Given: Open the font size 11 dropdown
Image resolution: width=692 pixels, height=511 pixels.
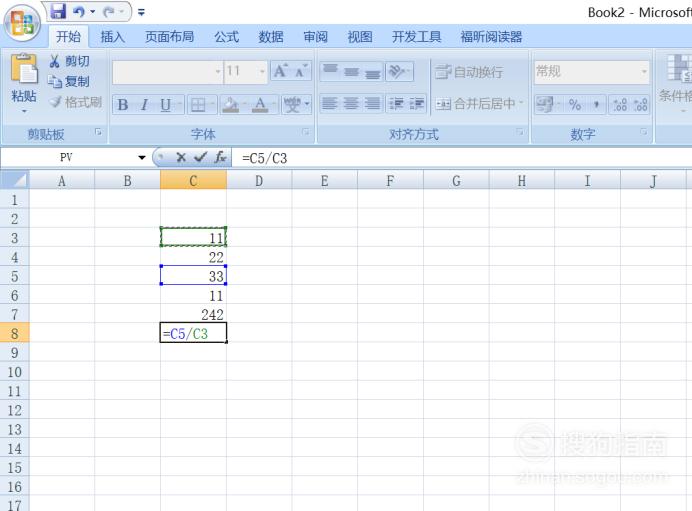Looking at the screenshot, I should coord(262,71).
